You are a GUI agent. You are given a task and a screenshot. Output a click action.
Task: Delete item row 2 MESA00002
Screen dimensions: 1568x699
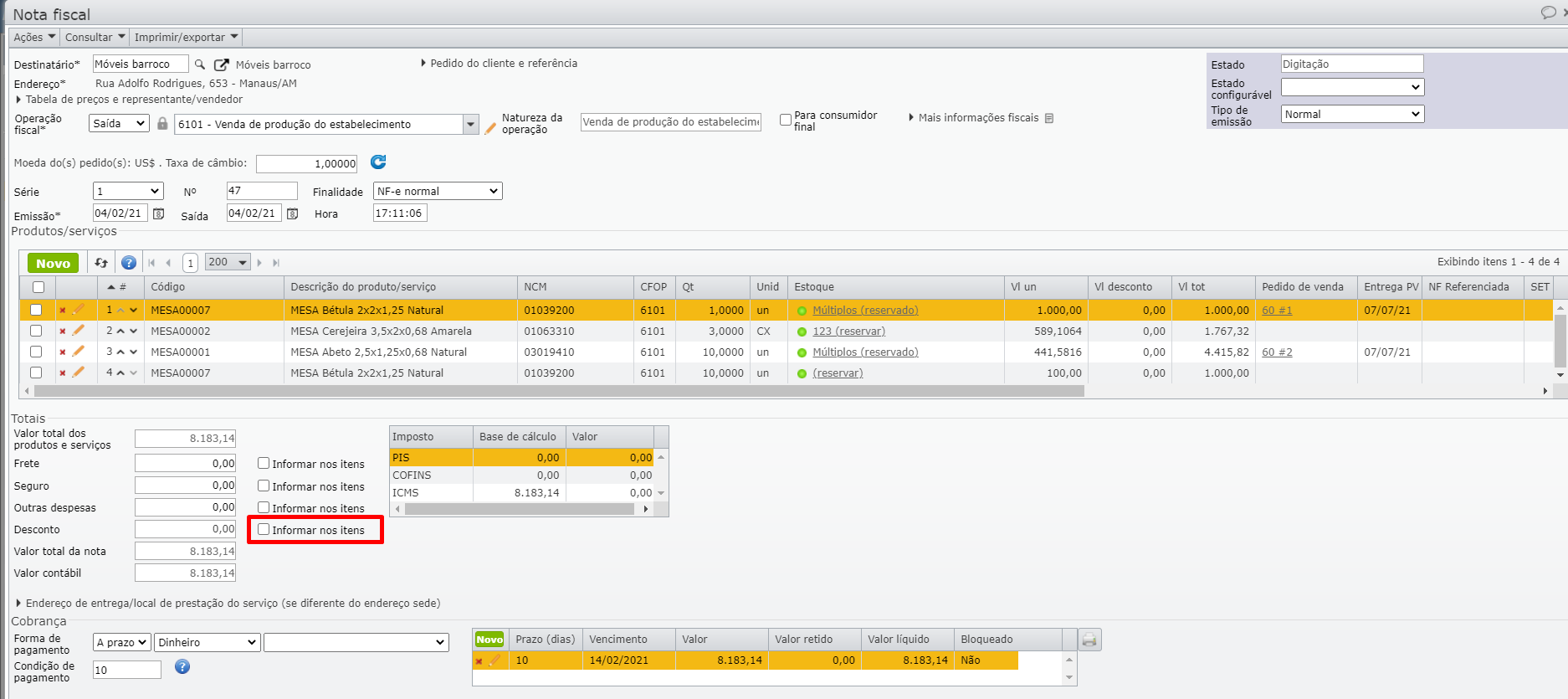coord(63,332)
